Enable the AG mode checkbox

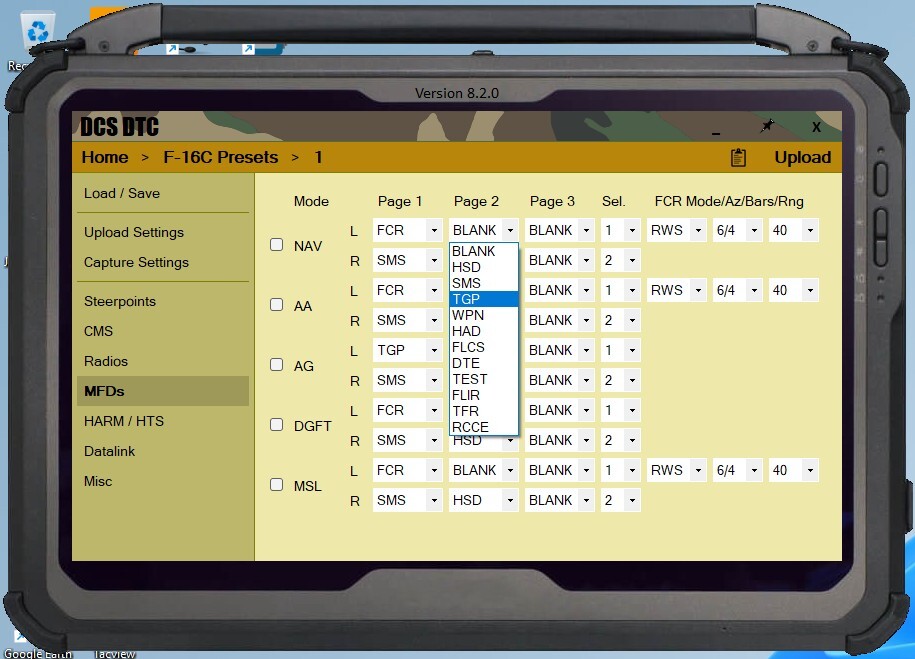click(277, 365)
